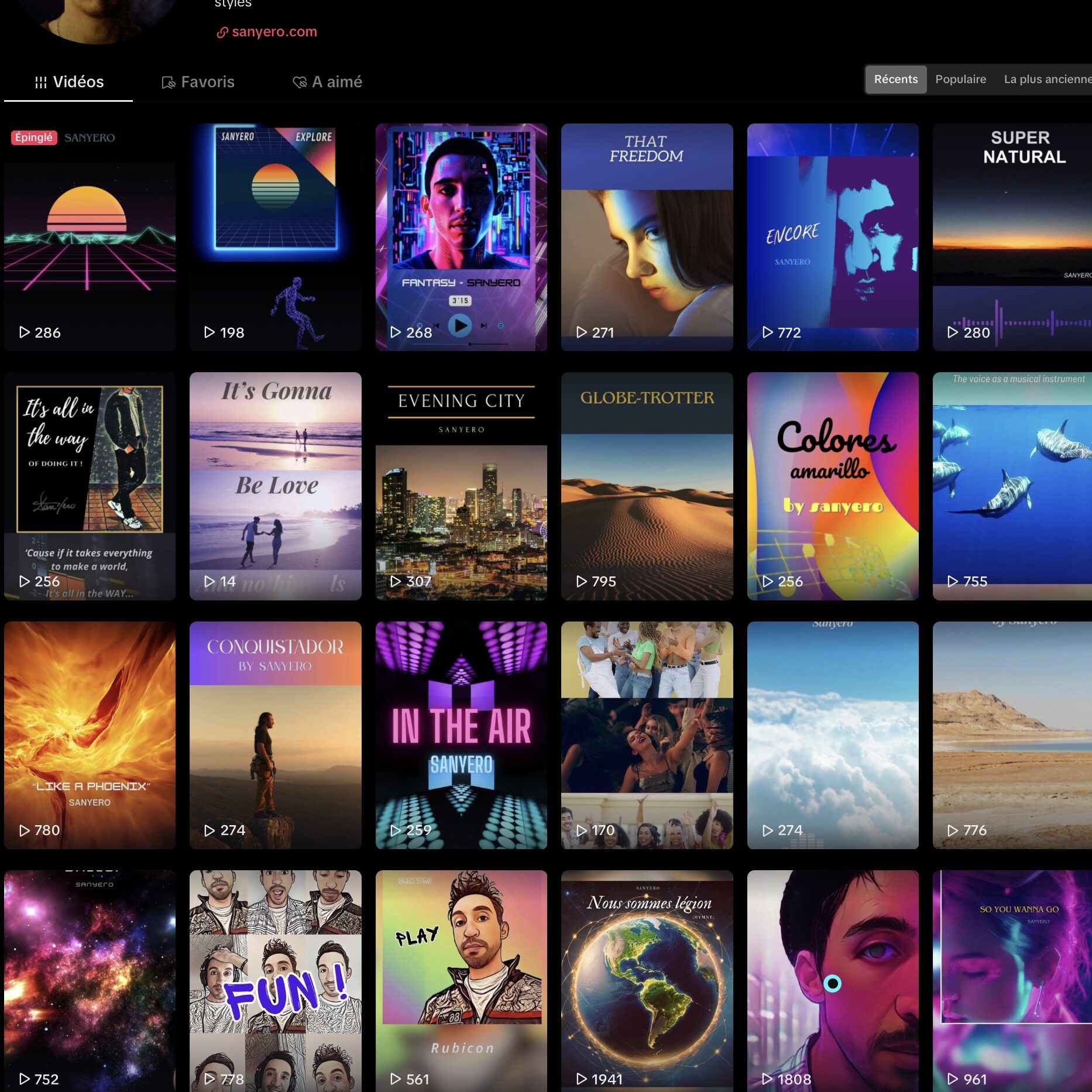Open the A aimé liked tab
The height and width of the screenshot is (1092, 1092).
click(327, 82)
